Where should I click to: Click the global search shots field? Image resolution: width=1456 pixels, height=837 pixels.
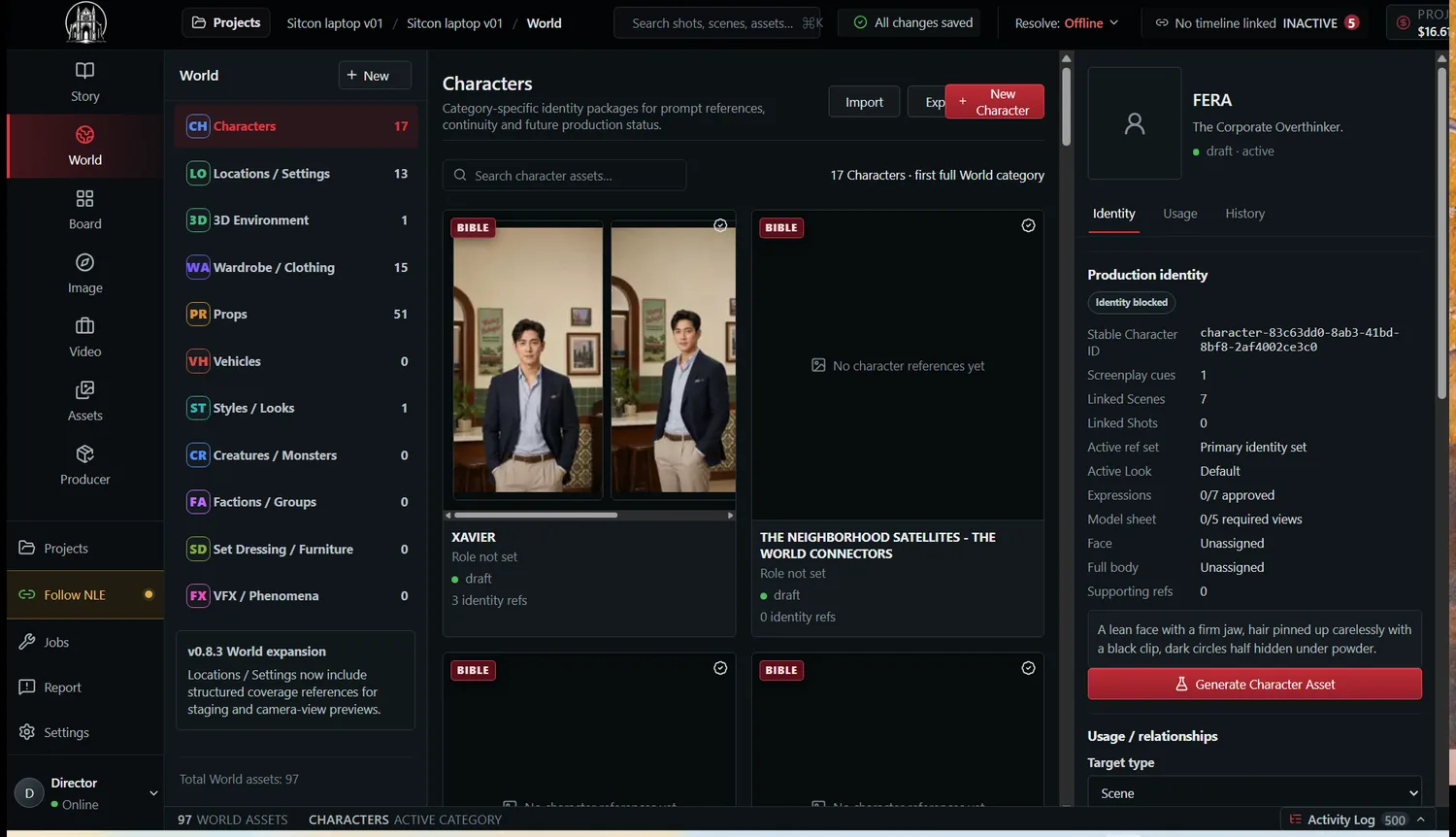click(717, 23)
